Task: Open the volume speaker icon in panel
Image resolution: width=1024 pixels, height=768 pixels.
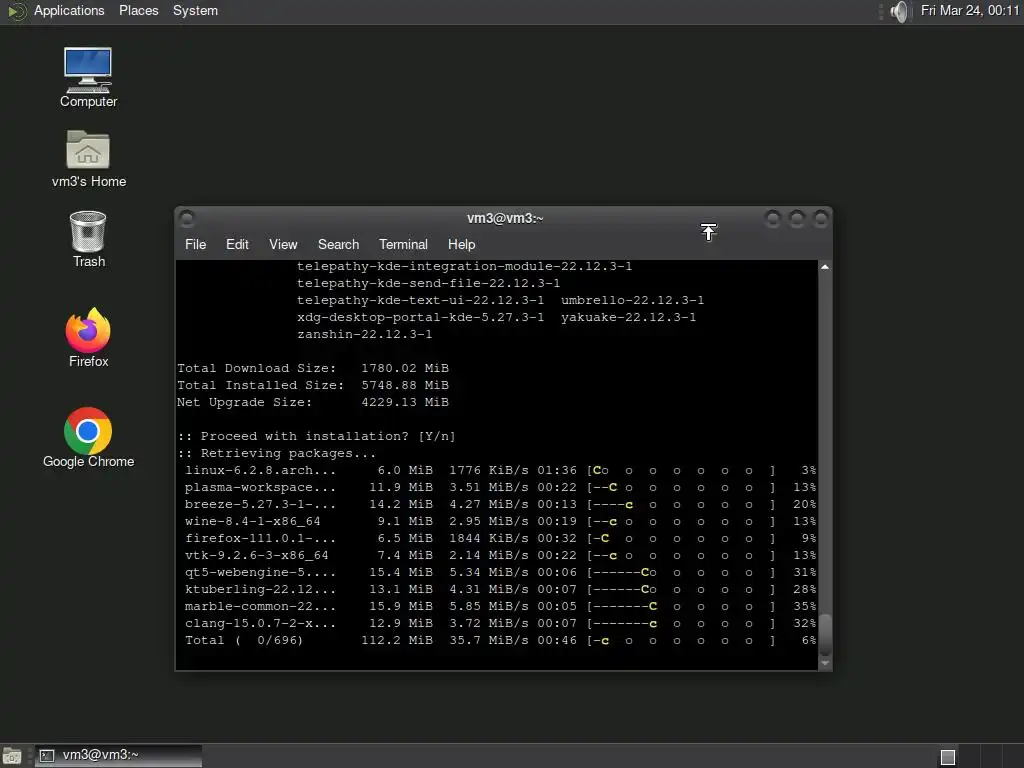Action: click(899, 11)
